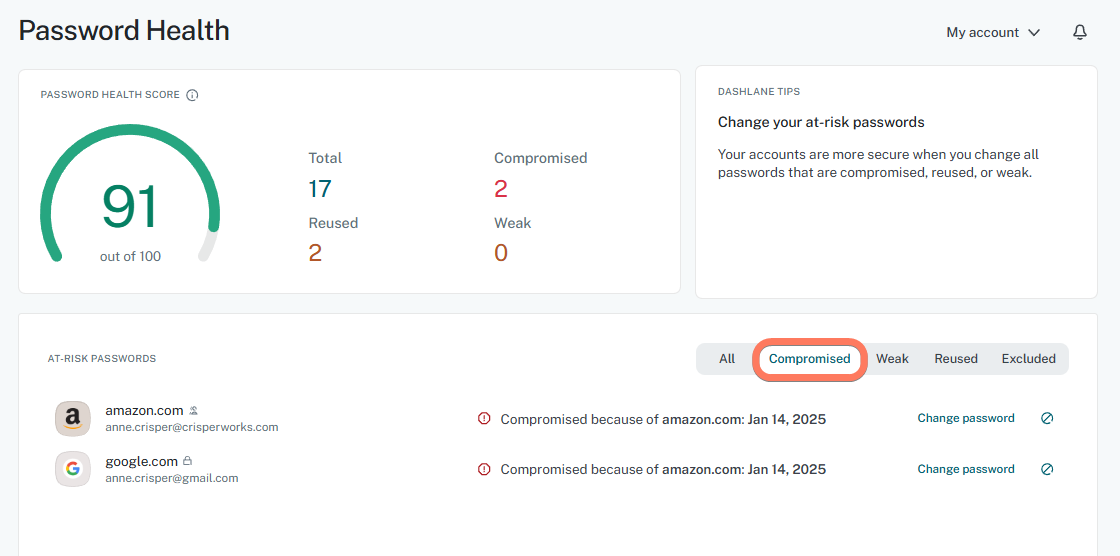1120x556 pixels.
Task: Expand the My account dropdown
Action: (x=993, y=32)
